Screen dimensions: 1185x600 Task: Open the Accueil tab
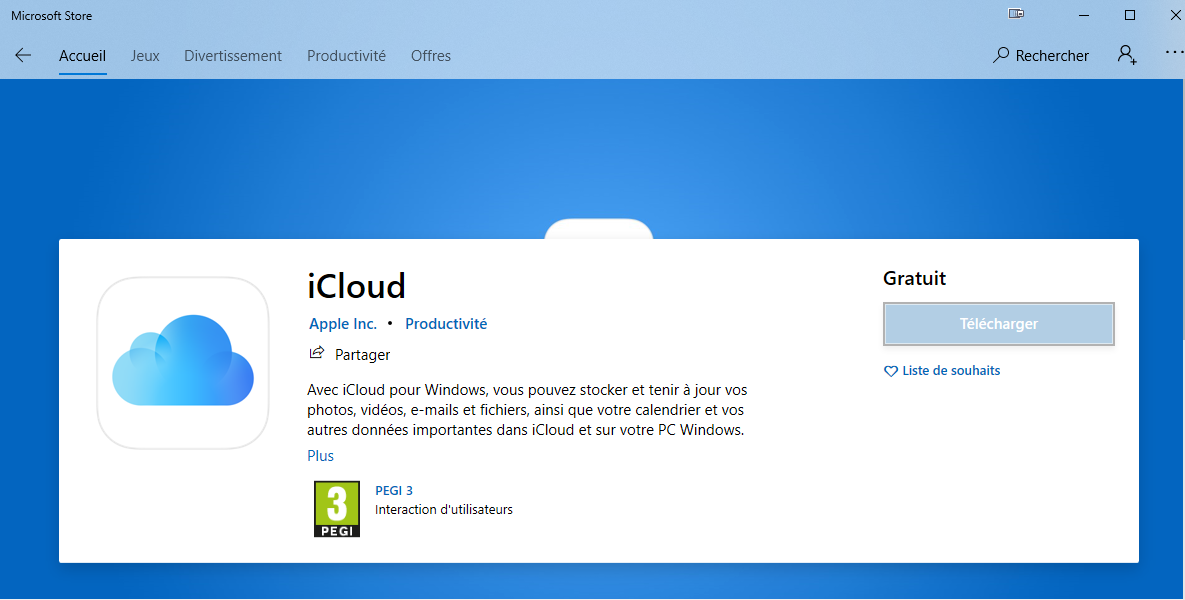[82, 56]
